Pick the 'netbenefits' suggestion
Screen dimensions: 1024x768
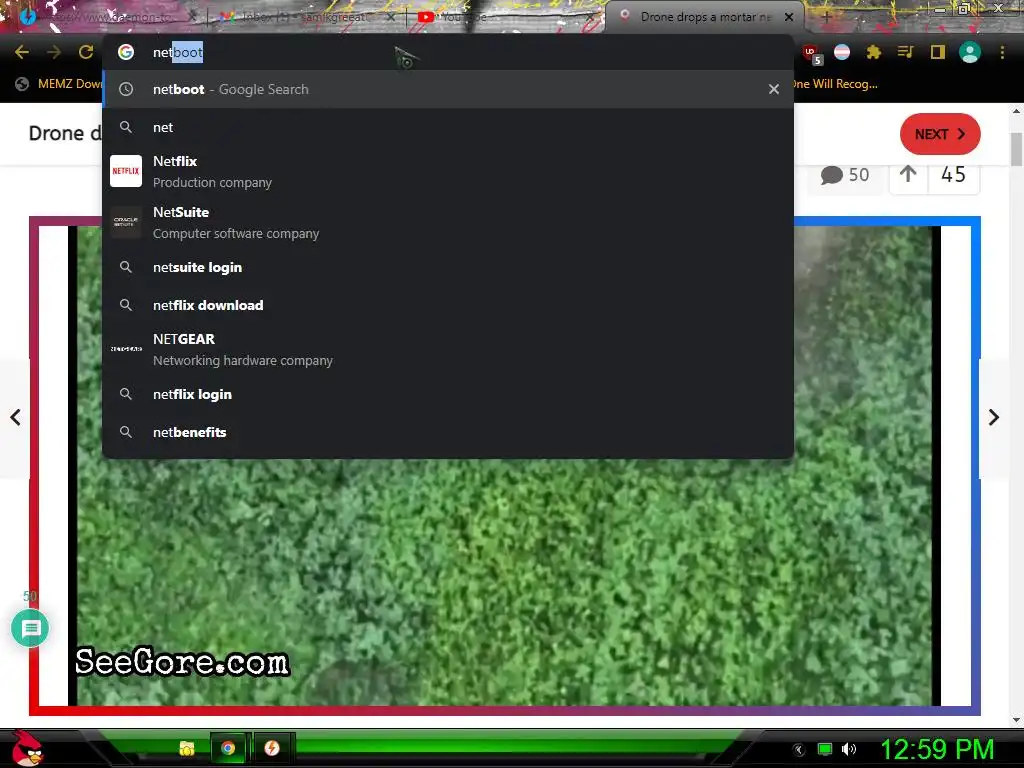point(448,432)
